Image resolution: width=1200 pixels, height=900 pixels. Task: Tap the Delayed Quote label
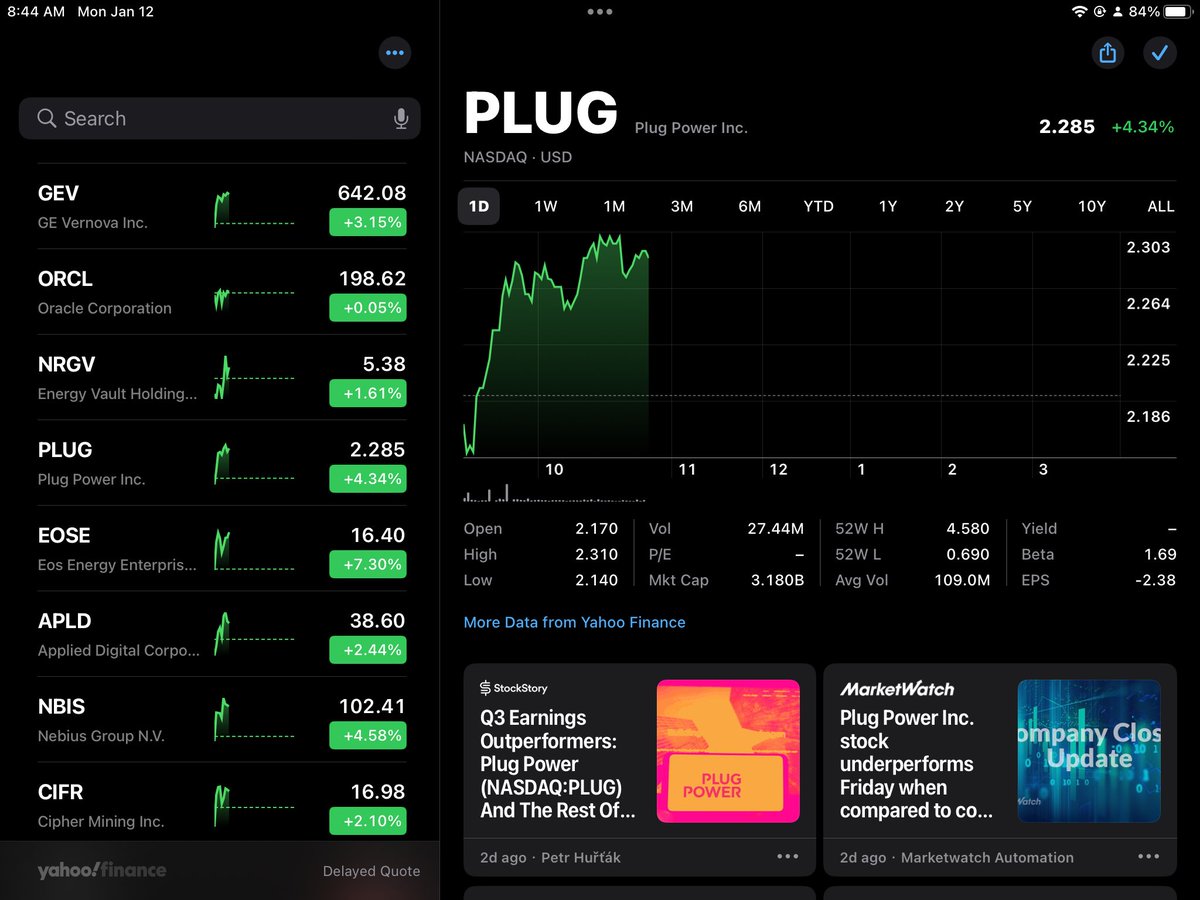pos(371,871)
